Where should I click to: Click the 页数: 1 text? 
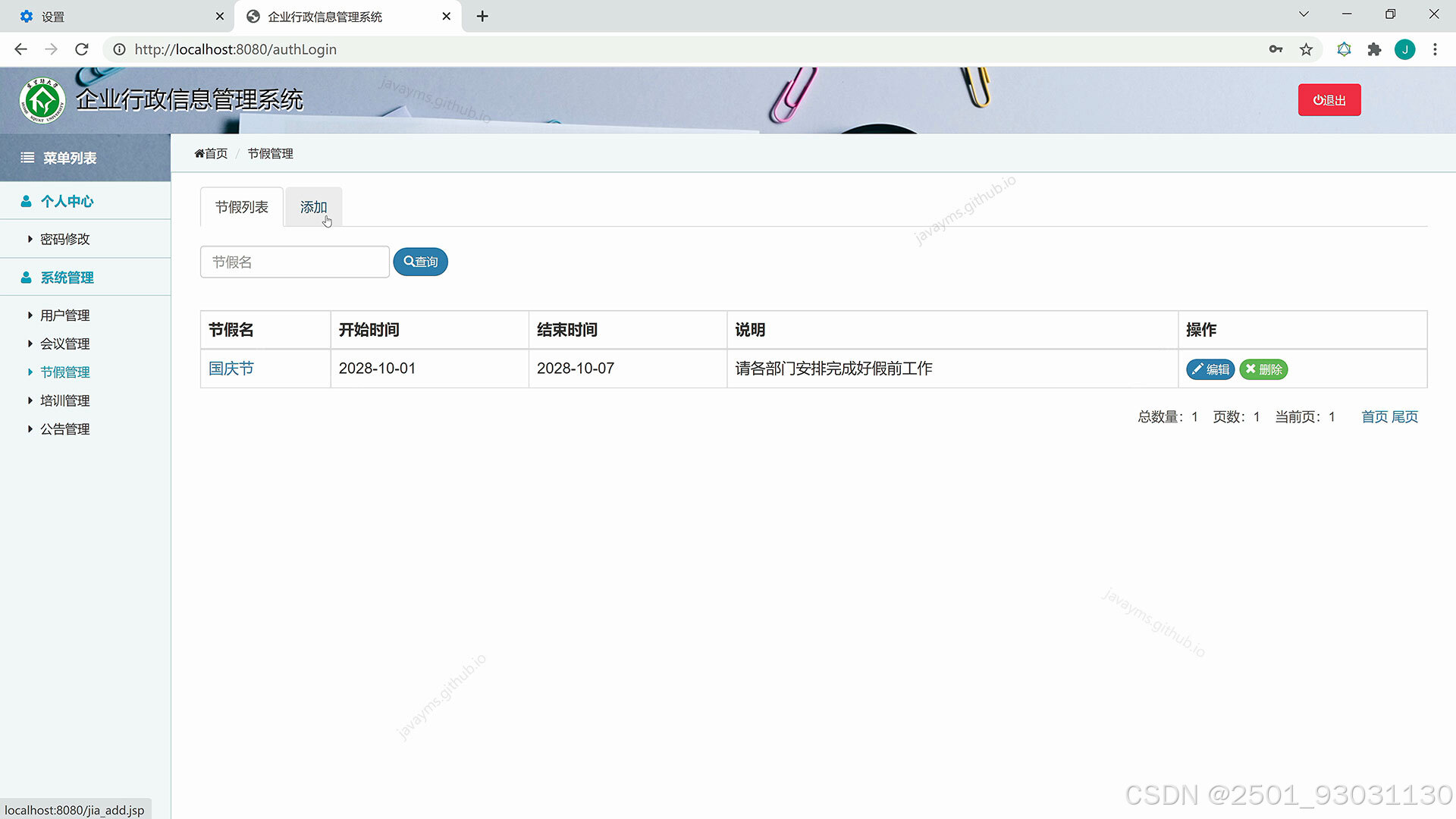tap(1236, 416)
